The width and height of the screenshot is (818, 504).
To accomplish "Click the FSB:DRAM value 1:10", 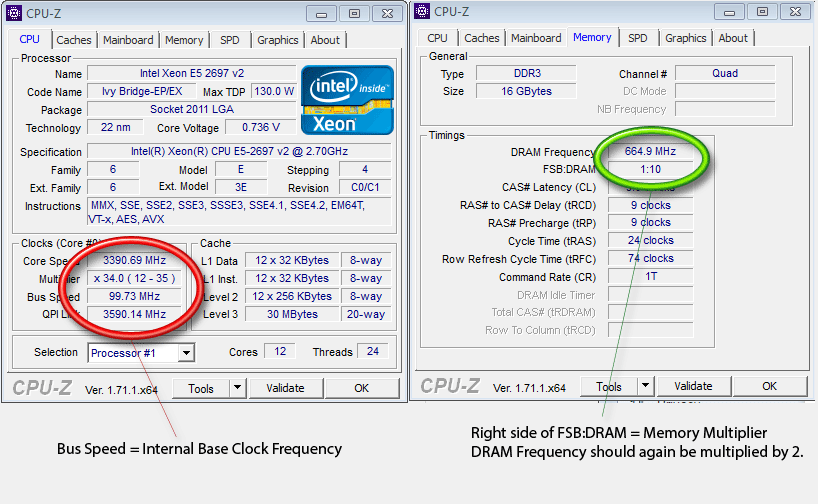I will click(x=651, y=169).
